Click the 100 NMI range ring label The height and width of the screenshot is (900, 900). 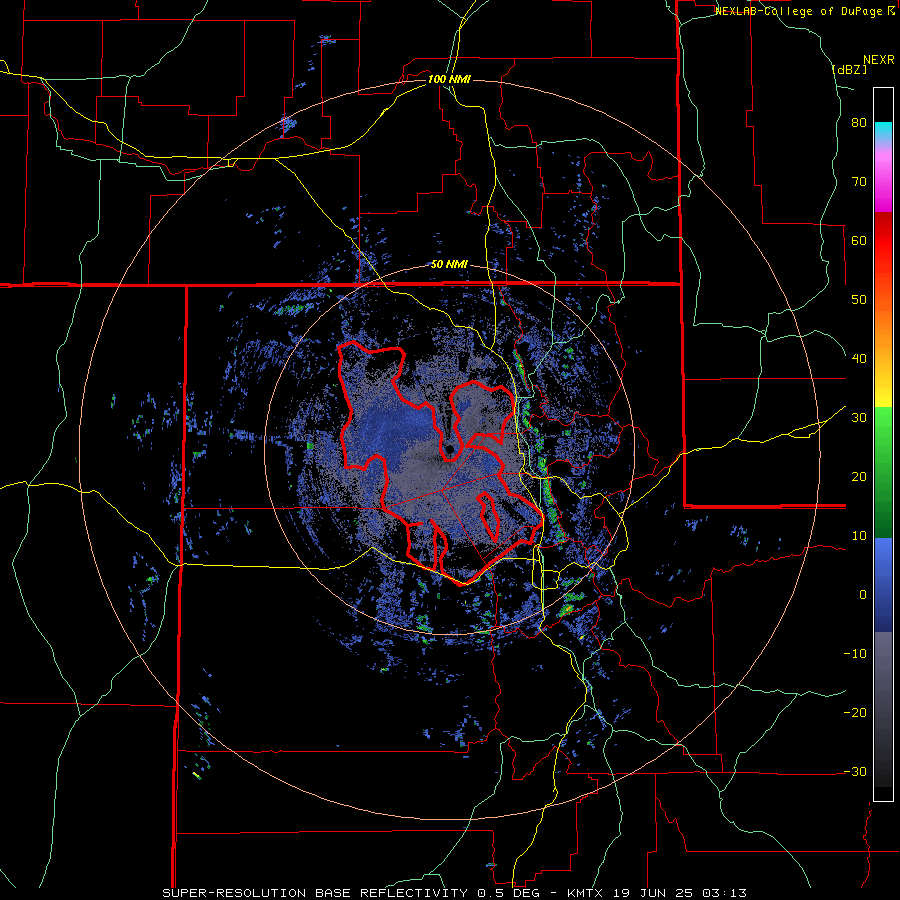click(x=449, y=79)
